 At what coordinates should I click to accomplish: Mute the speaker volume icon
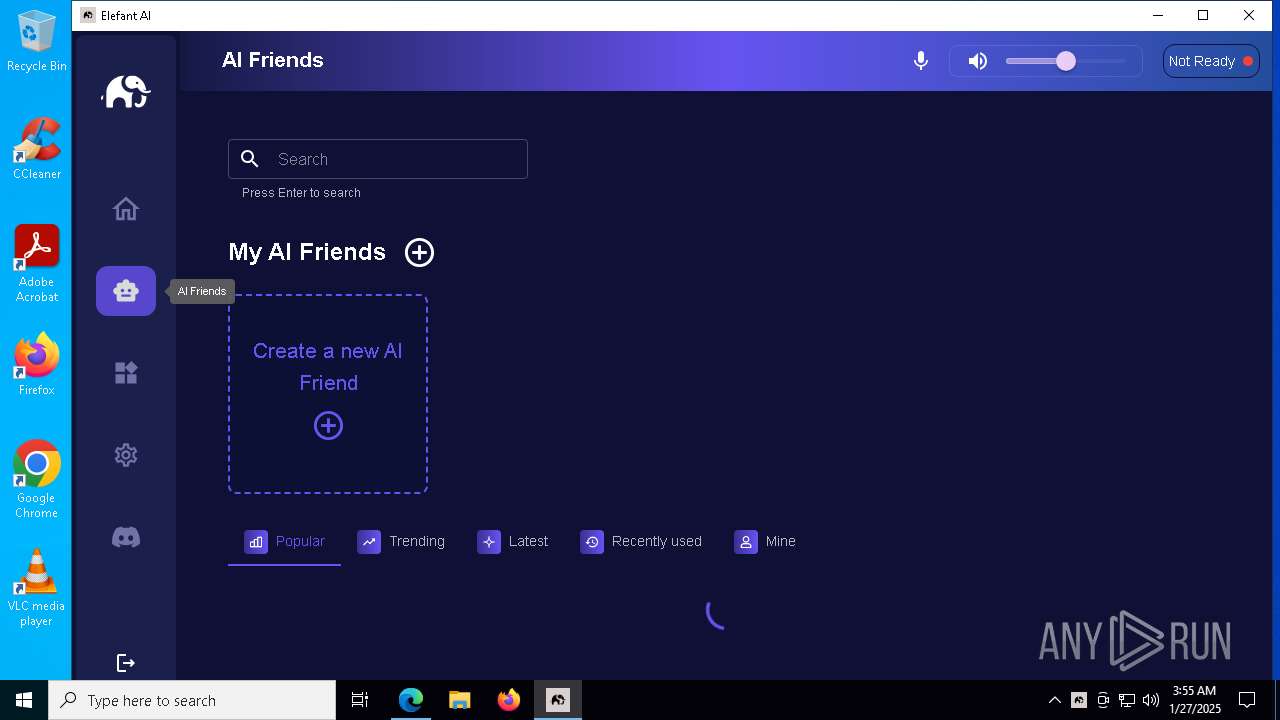978,61
